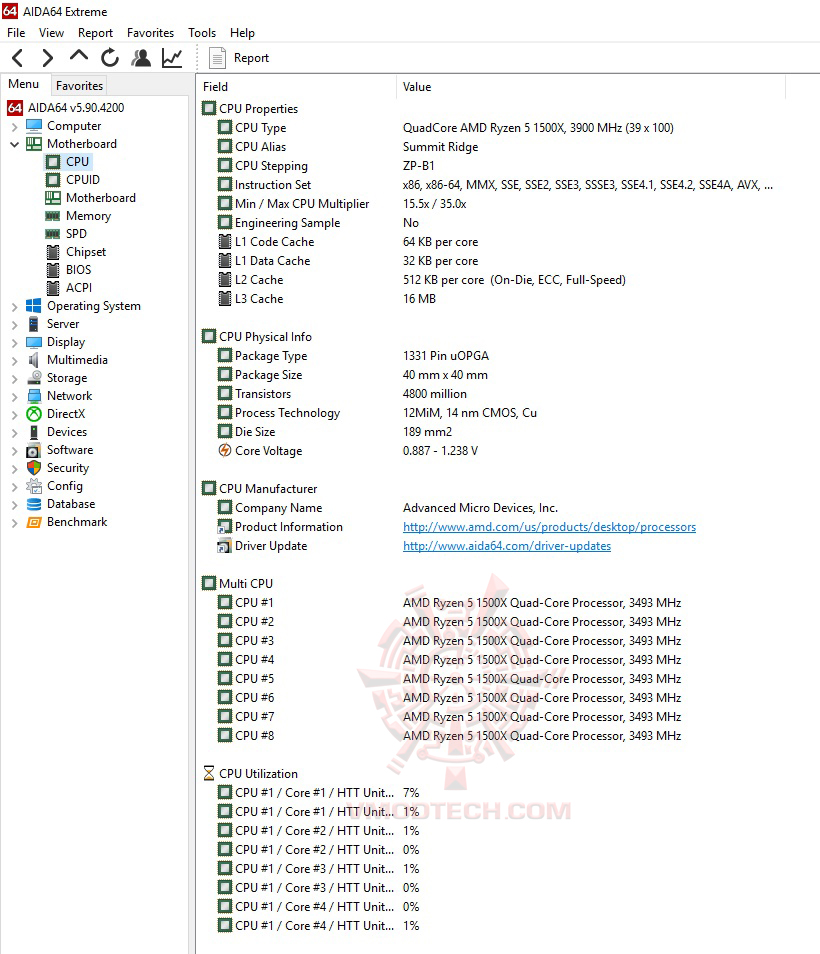Open the File menu
This screenshot has height=954, width=820.
coord(16,33)
